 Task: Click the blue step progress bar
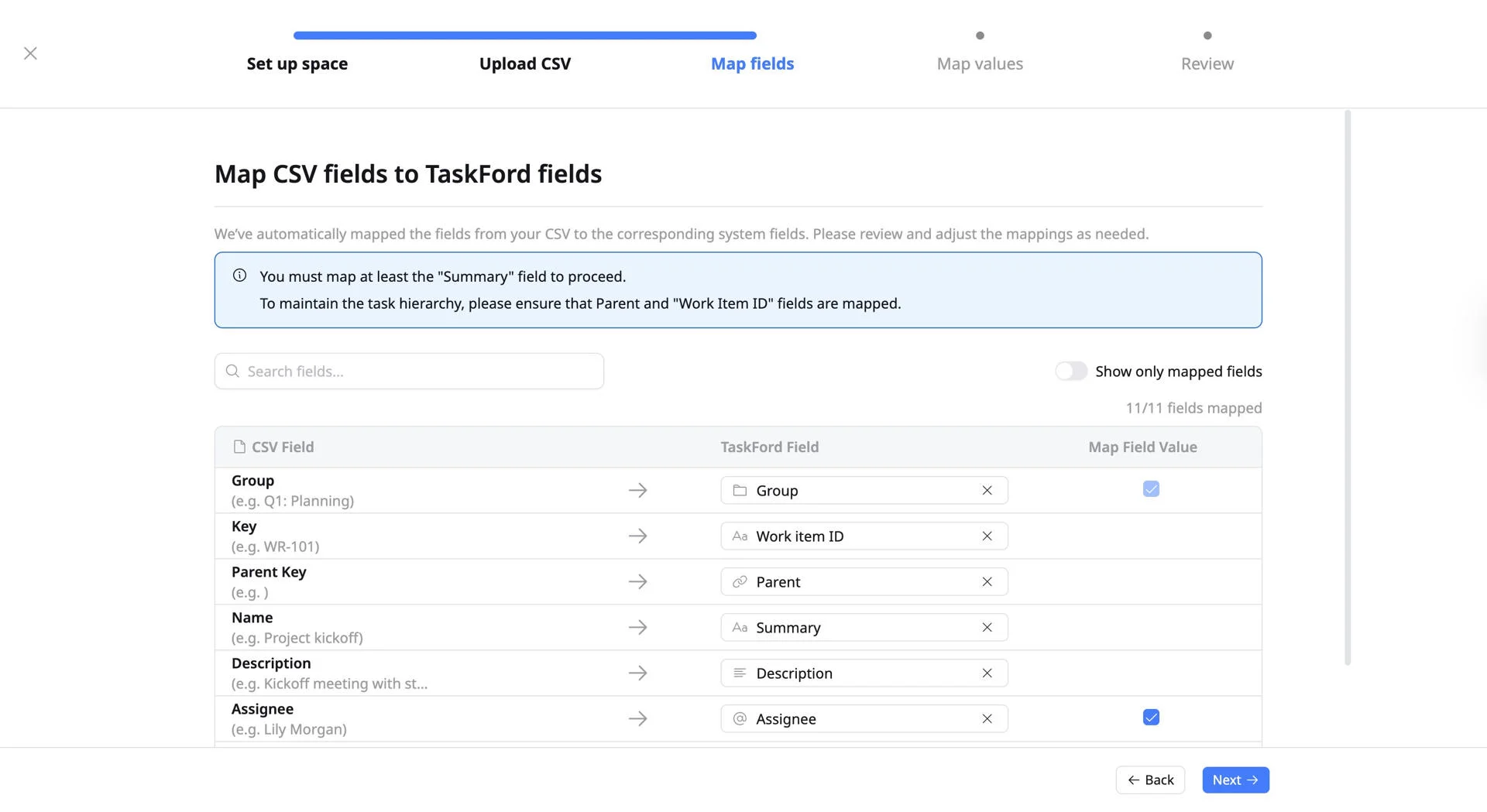pyautogui.click(x=525, y=36)
